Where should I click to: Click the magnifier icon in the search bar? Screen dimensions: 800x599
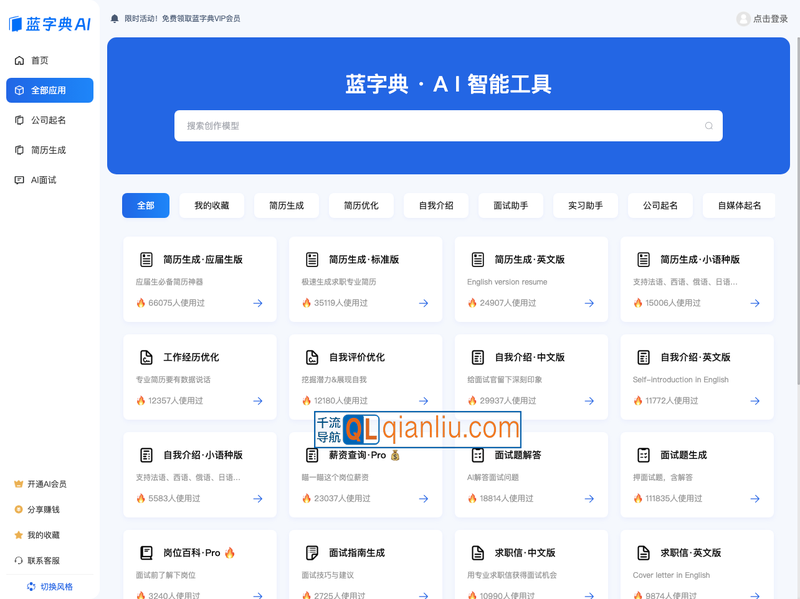[707, 125]
